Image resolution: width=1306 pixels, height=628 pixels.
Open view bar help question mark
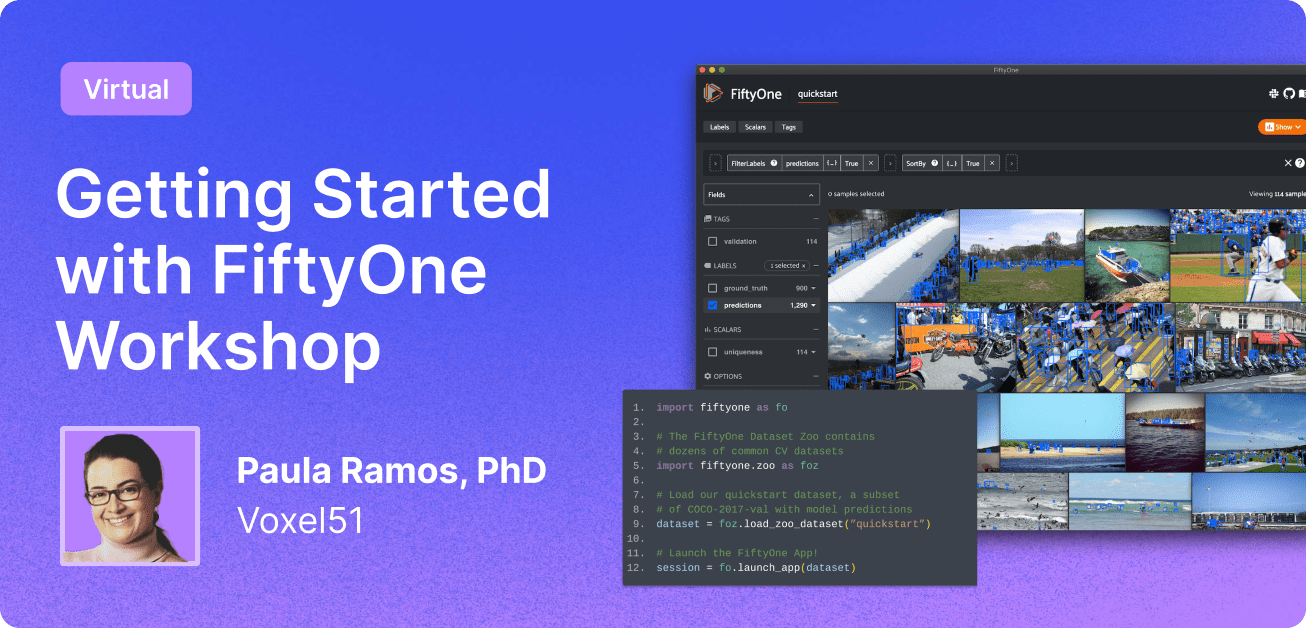(x=1300, y=163)
